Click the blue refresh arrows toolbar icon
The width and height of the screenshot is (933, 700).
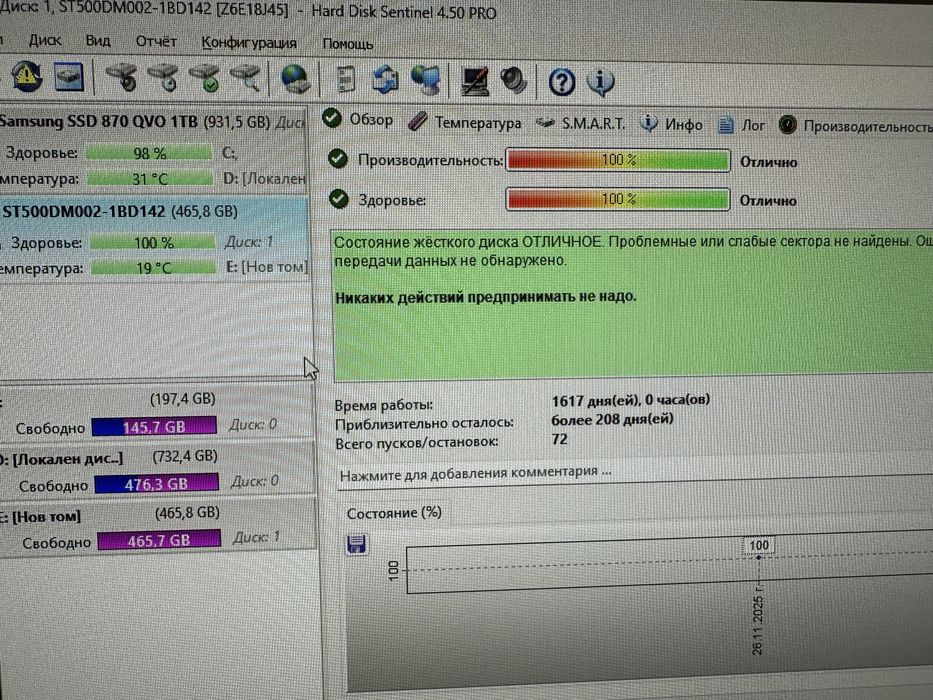pyautogui.click(x=386, y=80)
